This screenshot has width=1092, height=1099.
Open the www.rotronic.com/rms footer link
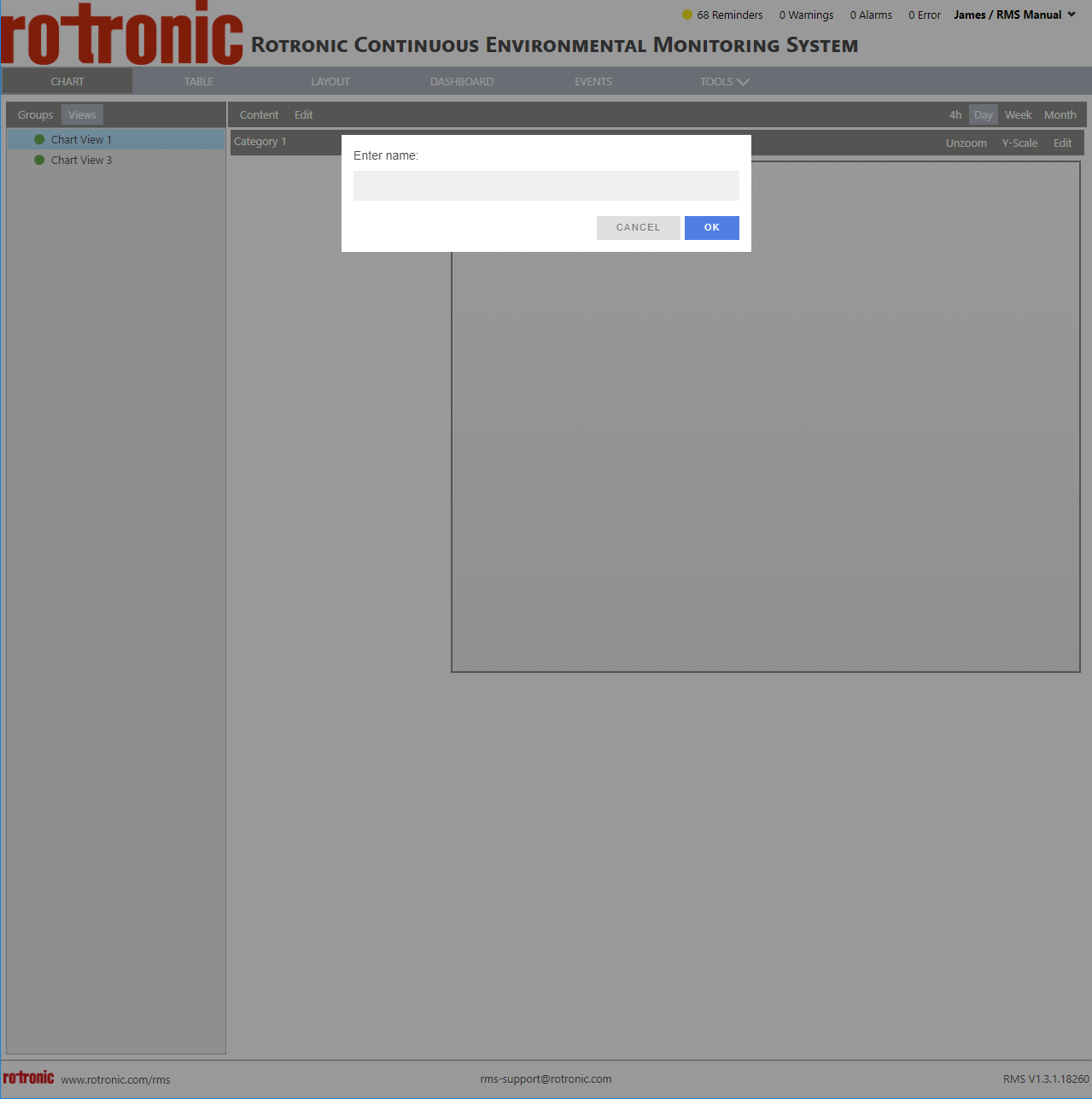115,1079
